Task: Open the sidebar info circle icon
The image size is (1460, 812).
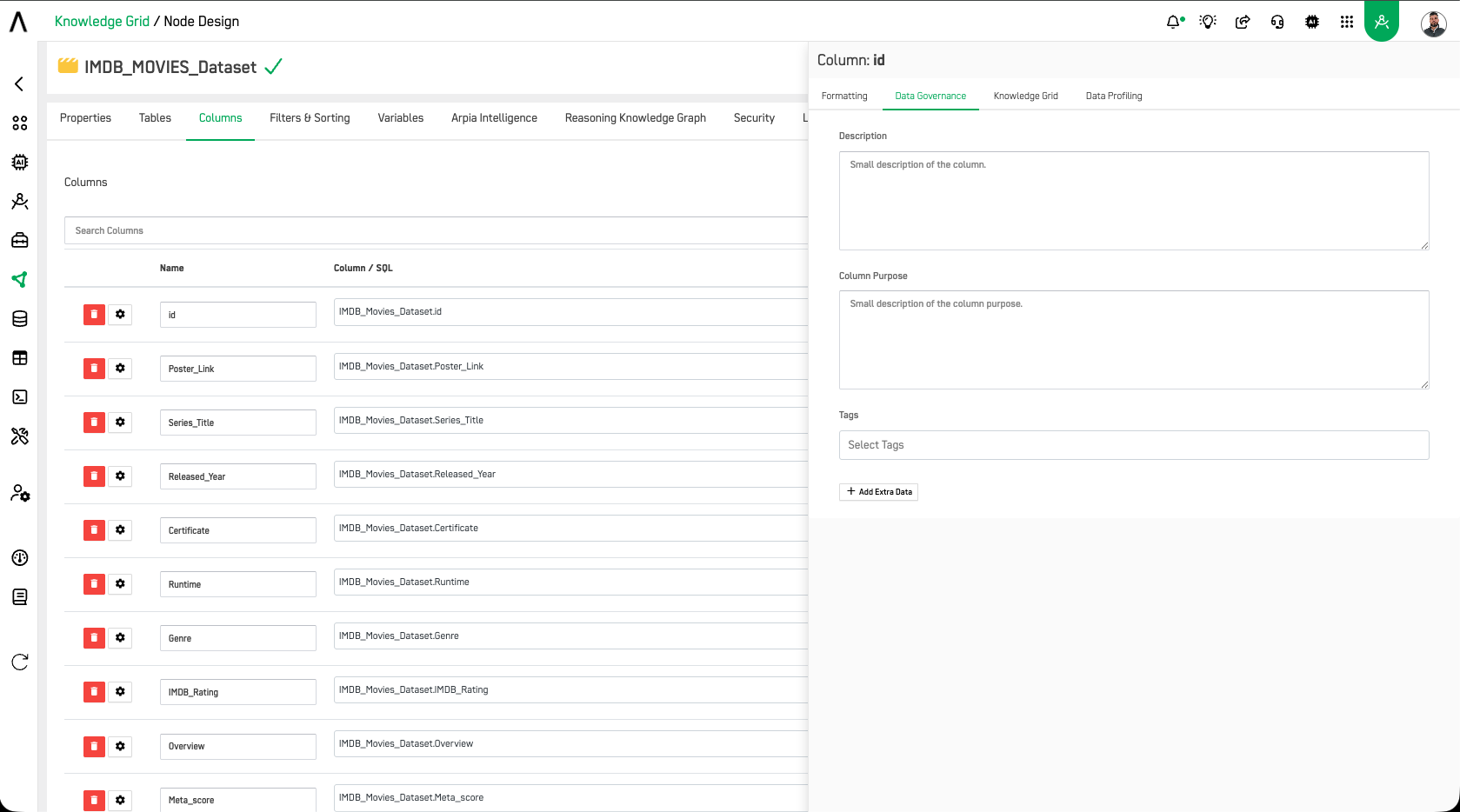Action: (20, 557)
